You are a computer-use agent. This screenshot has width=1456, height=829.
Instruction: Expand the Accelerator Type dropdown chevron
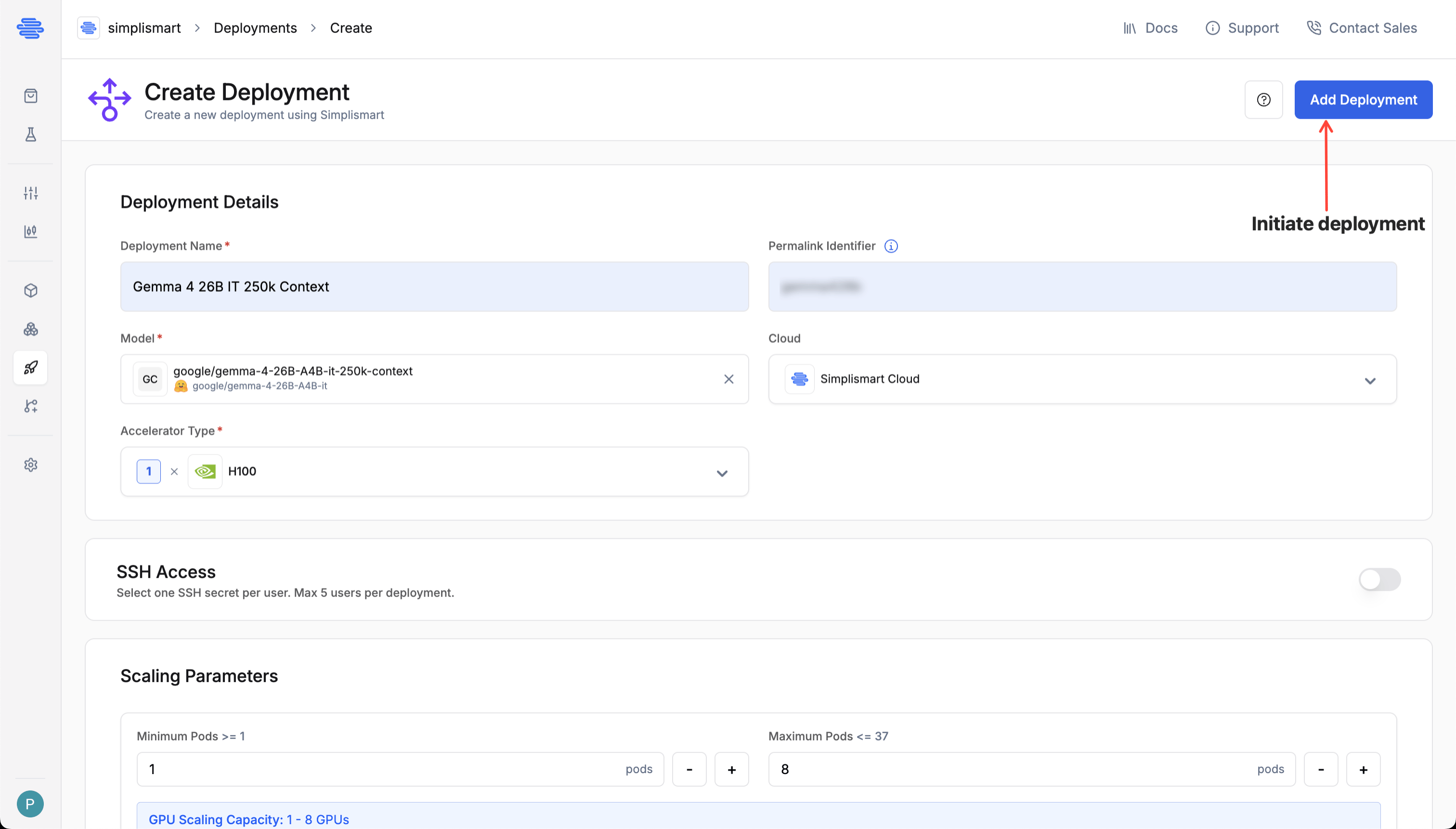[721, 473]
